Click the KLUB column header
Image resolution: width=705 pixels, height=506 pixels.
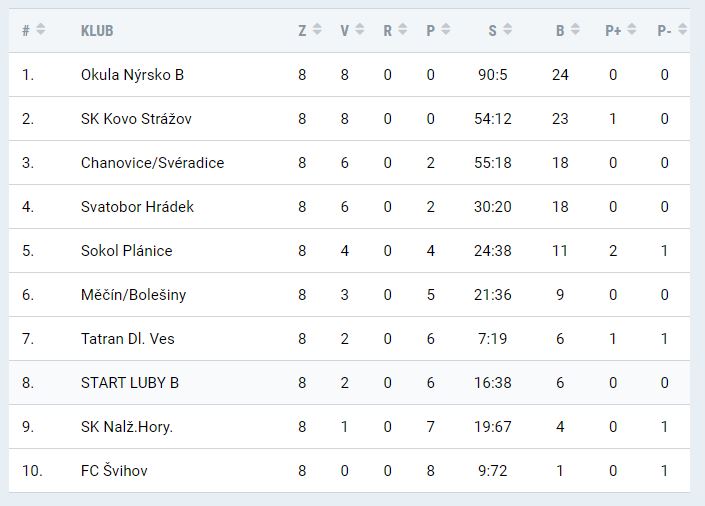pyautogui.click(x=97, y=30)
